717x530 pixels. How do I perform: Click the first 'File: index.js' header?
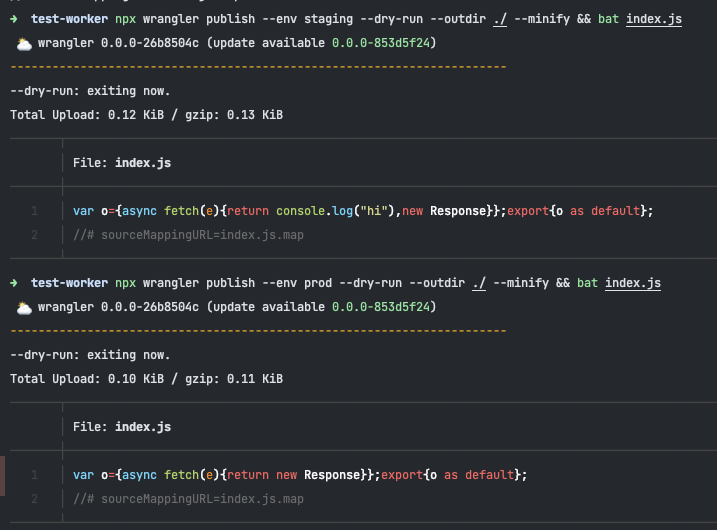tap(122, 163)
